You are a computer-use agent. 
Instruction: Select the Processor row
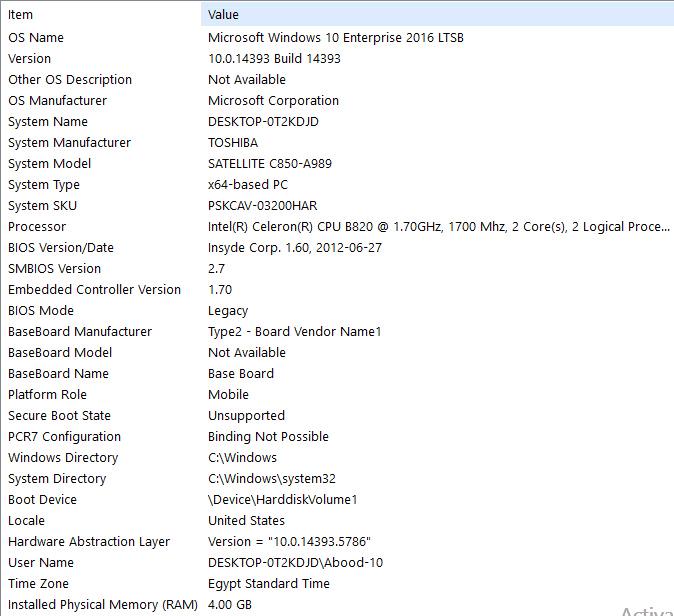37,227
